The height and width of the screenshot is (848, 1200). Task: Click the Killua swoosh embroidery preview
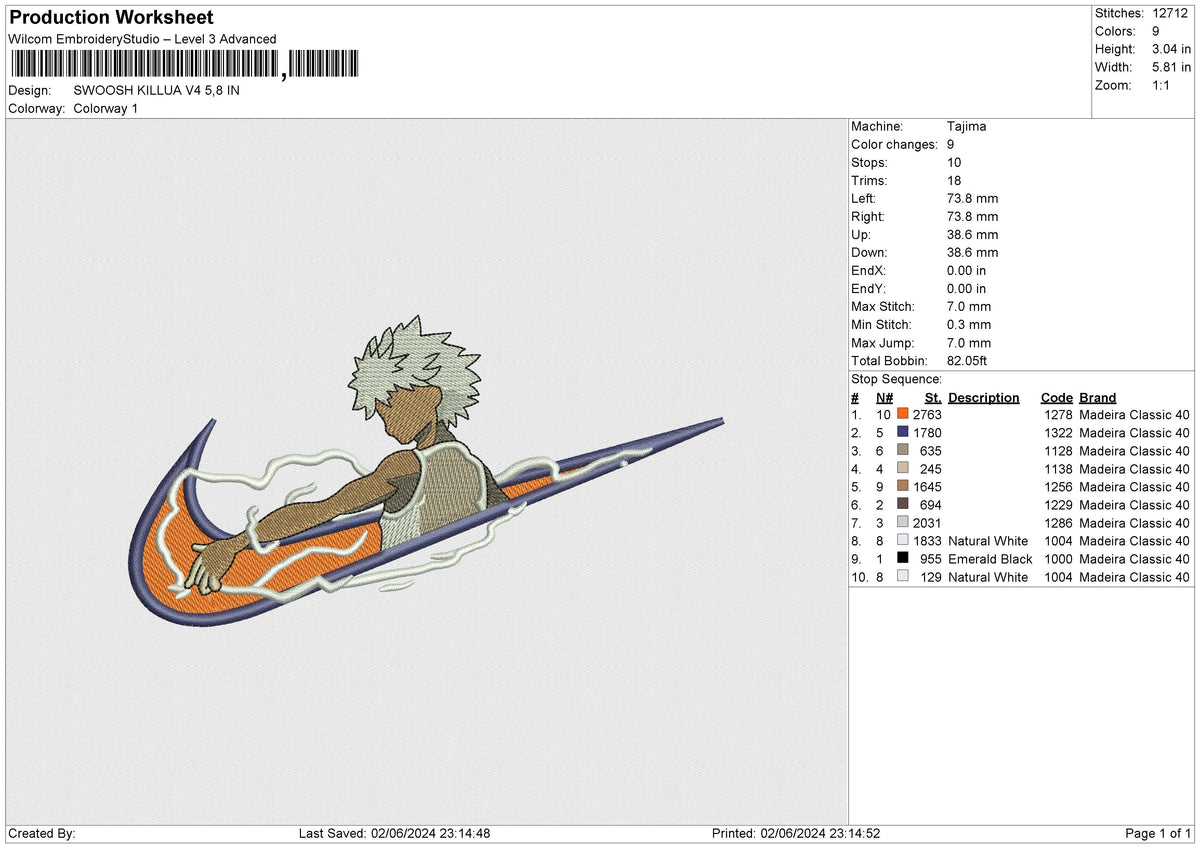[420, 470]
